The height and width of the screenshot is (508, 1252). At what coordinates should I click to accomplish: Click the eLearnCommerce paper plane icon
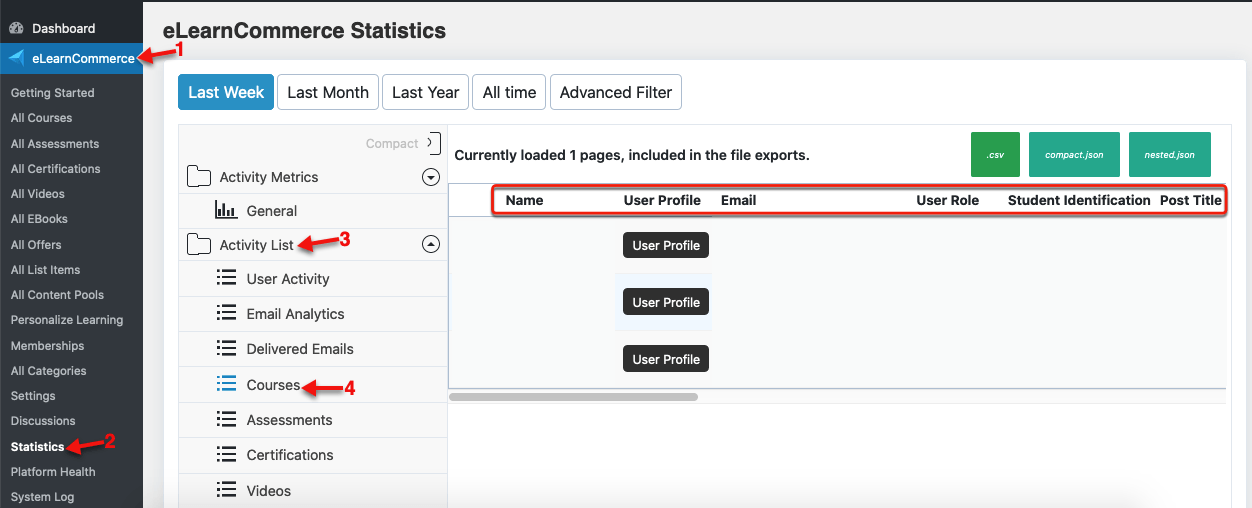17,58
